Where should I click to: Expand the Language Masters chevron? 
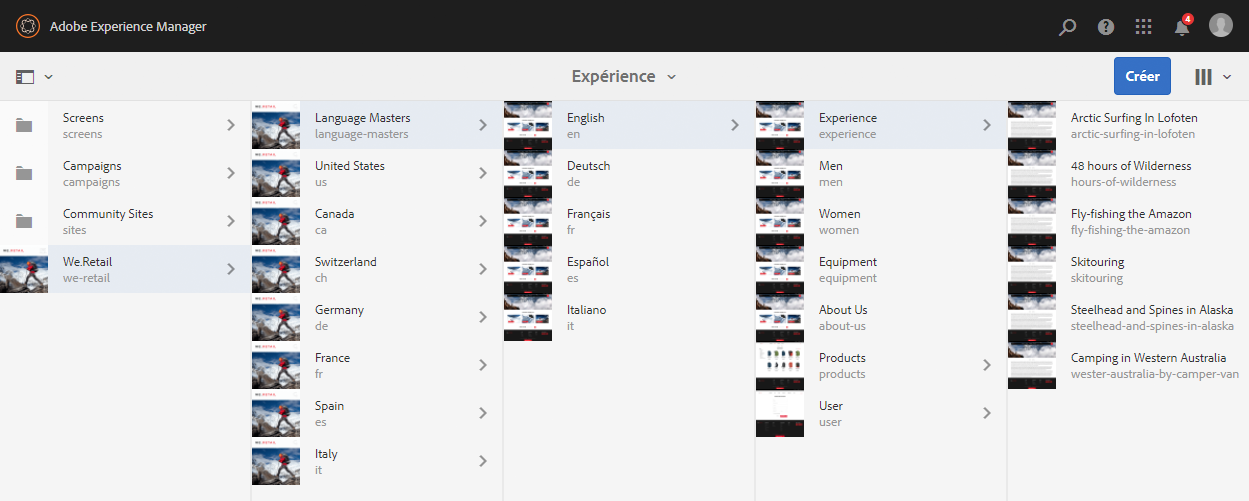tap(482, 125)
